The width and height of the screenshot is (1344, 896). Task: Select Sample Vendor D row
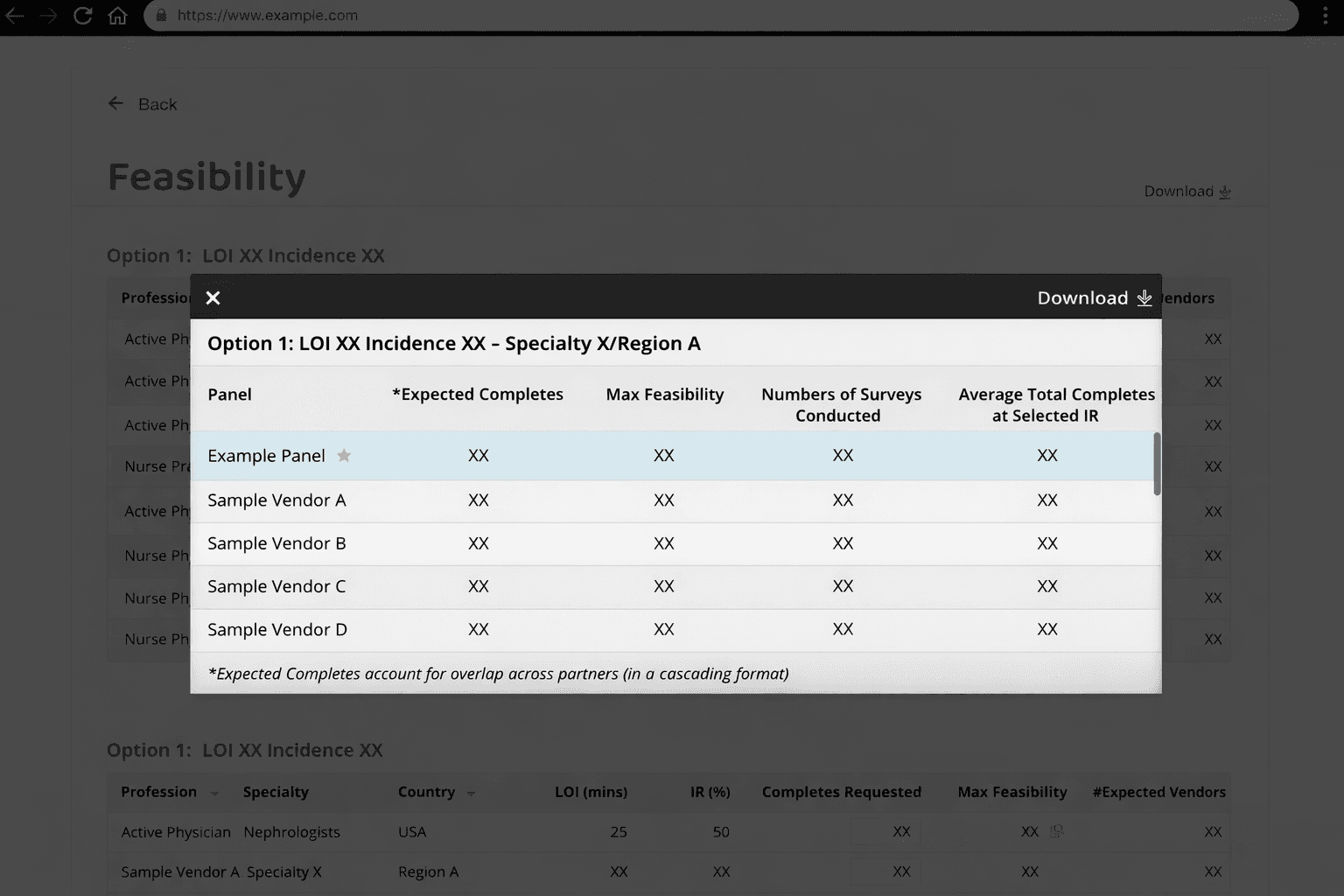[675, 630]
